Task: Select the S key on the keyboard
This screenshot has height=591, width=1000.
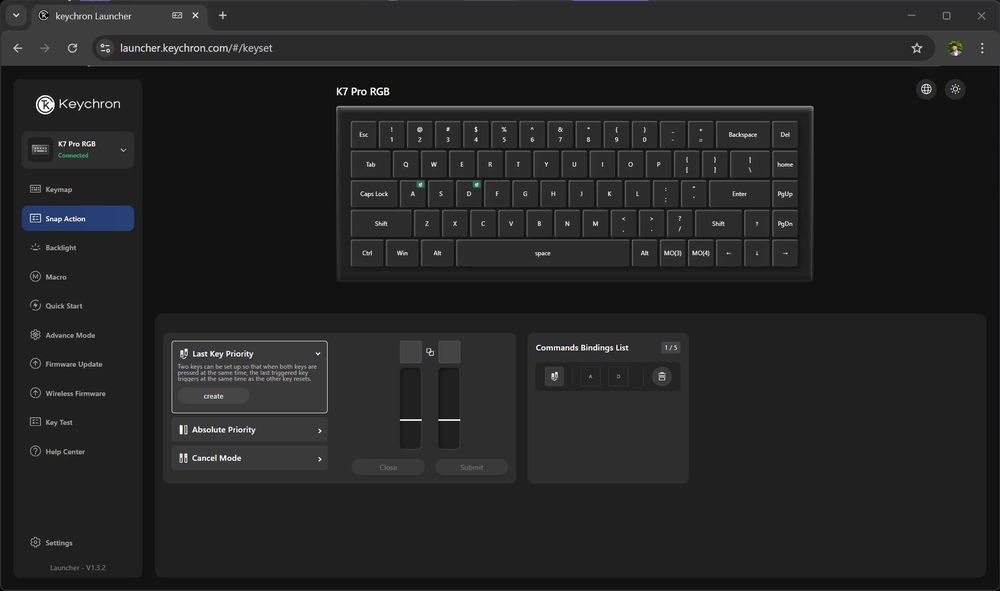Action: 441,194
